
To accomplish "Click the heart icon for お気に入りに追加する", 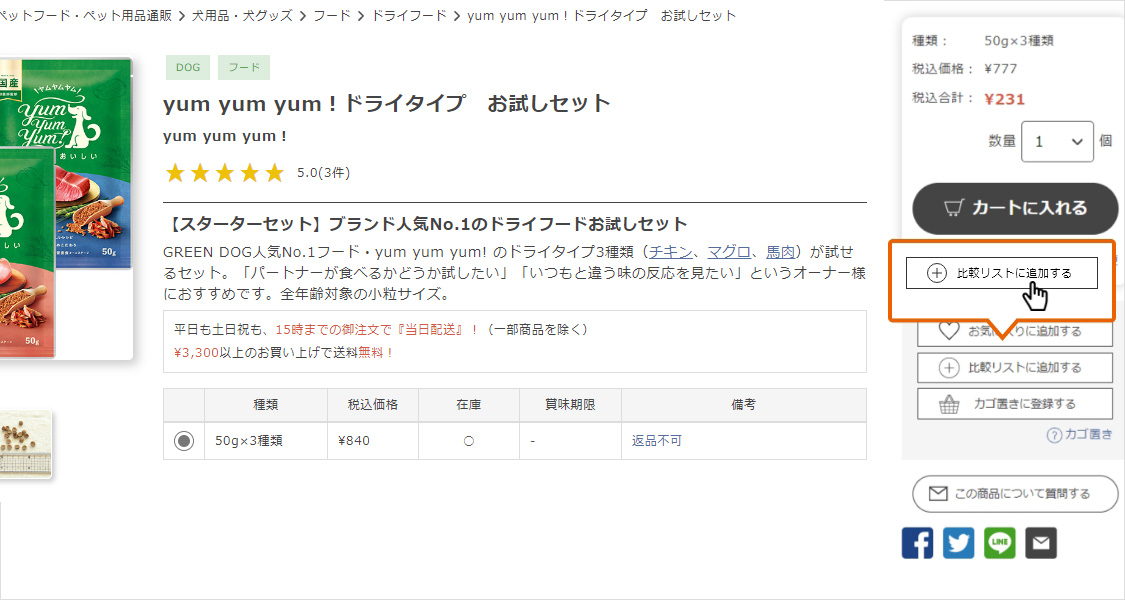I will pyautogui.click(x=949, y=331).
